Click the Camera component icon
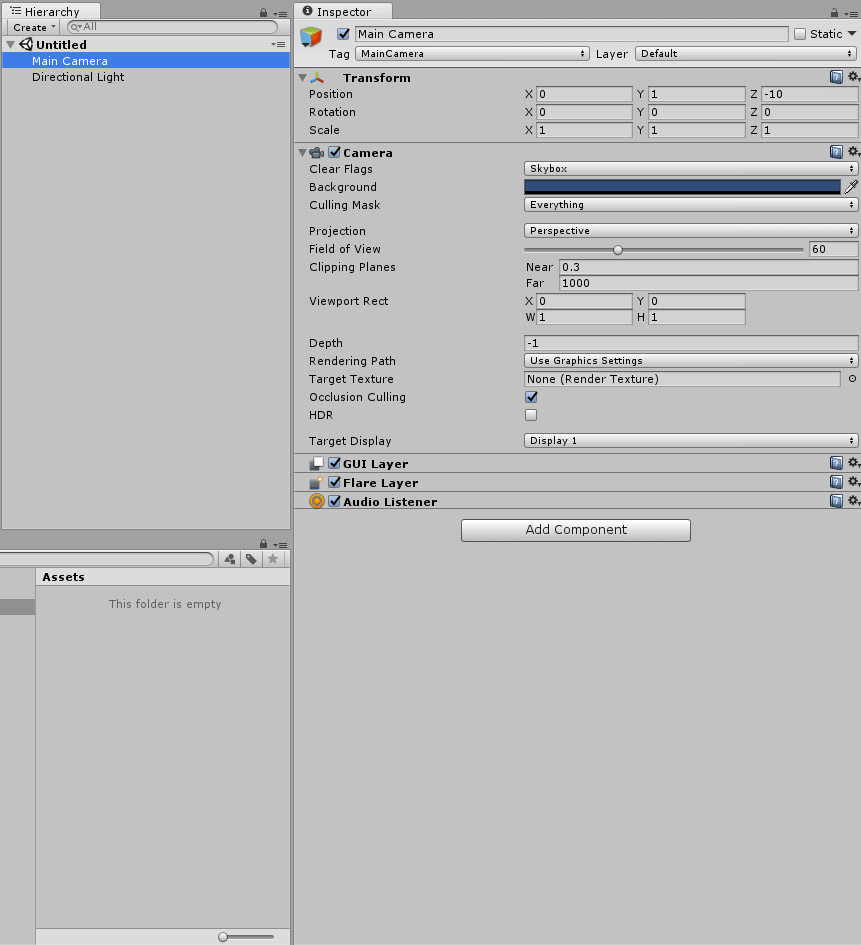This screenshot has width=861, height=945. [316, 152]
